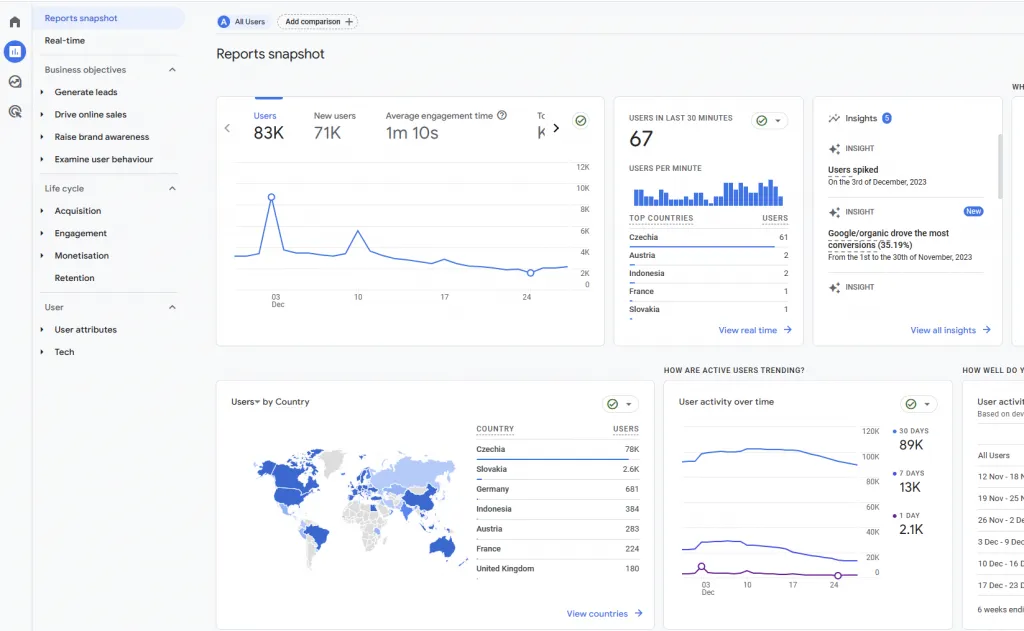1024x631 pixels.
Task: Click help icon beside Average engagement time
Action: point(502,115)
